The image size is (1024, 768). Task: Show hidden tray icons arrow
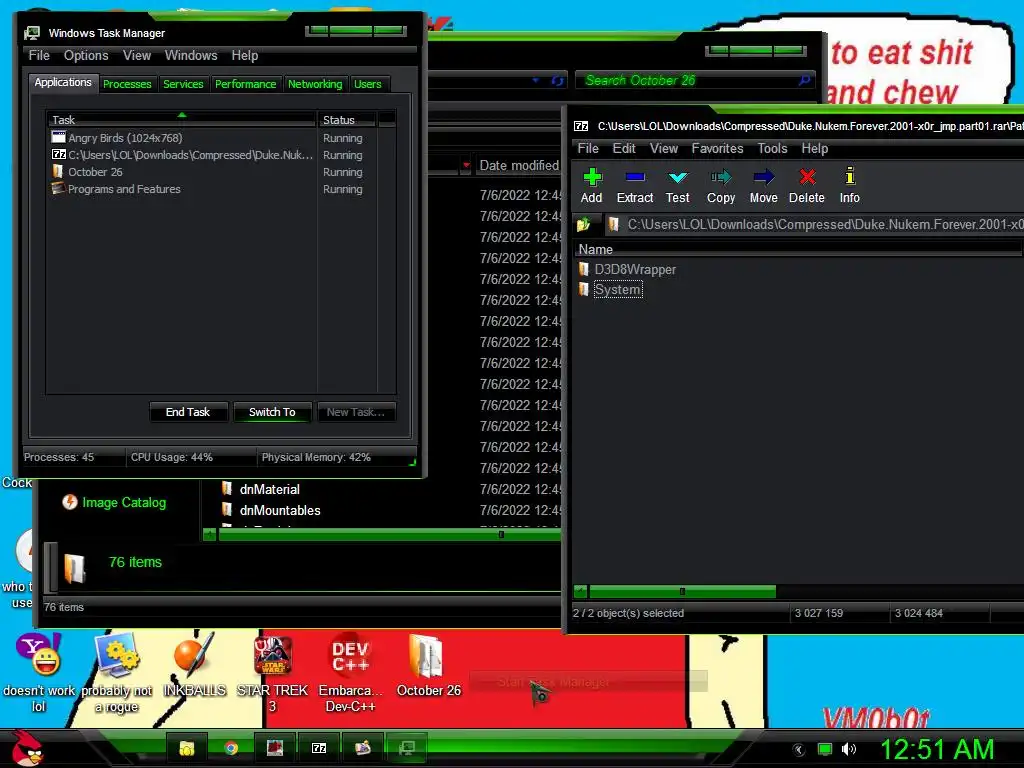point(799,749)
